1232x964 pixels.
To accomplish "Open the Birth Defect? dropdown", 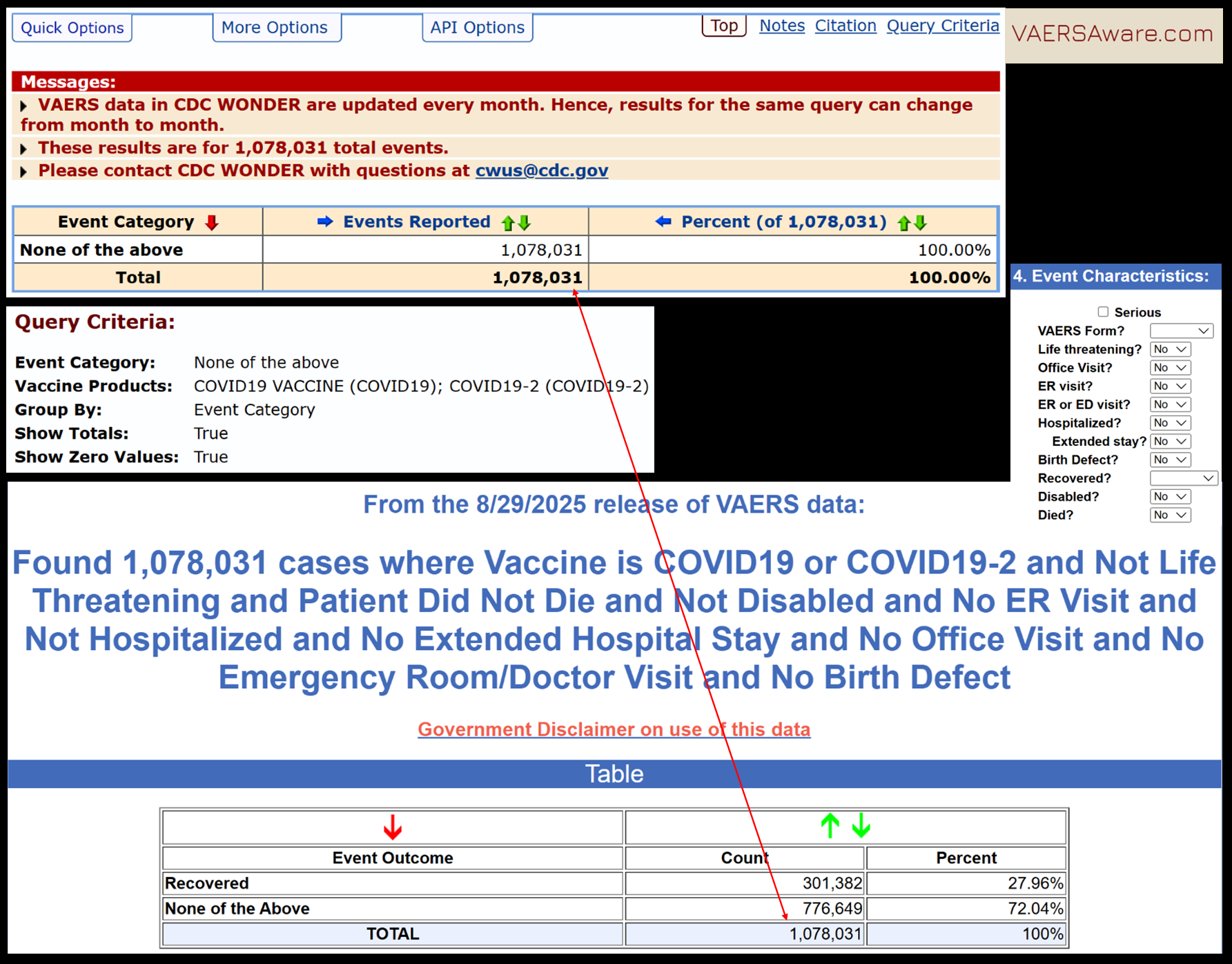I will point(1171,460).
